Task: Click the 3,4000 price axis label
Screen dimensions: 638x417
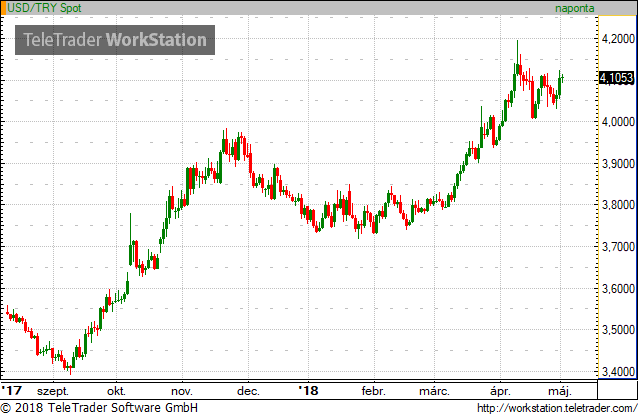Action: tap(618, 371)
